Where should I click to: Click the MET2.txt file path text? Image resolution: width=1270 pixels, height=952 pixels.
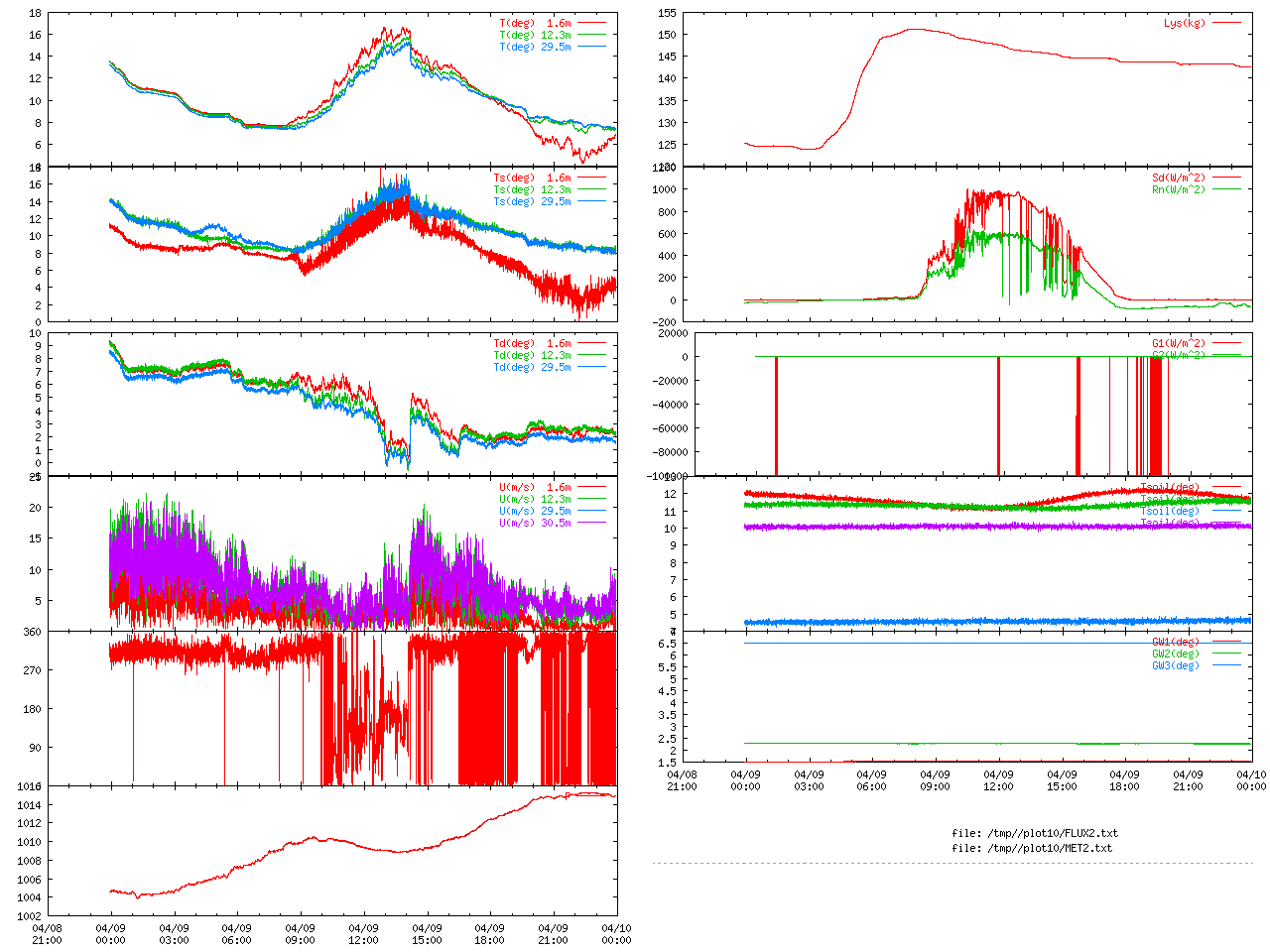pos(1032,848)
